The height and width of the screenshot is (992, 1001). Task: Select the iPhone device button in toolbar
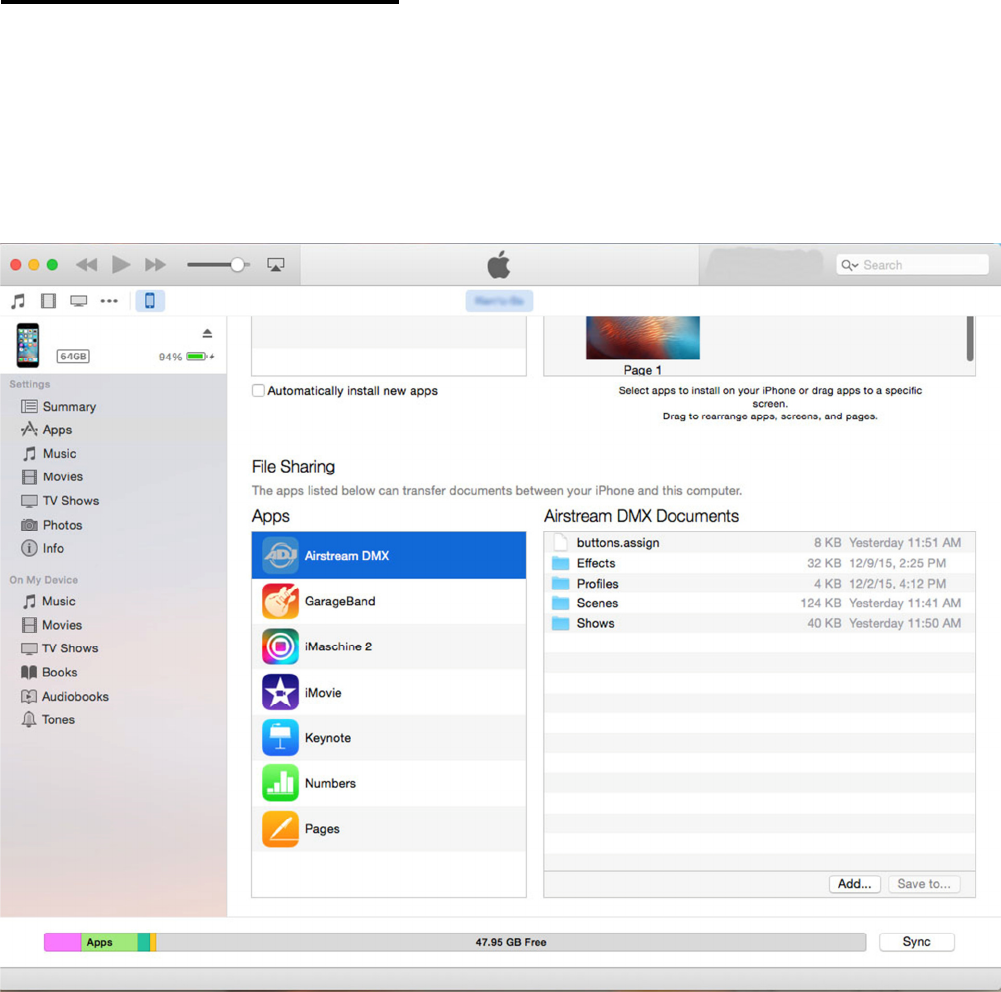149,301
